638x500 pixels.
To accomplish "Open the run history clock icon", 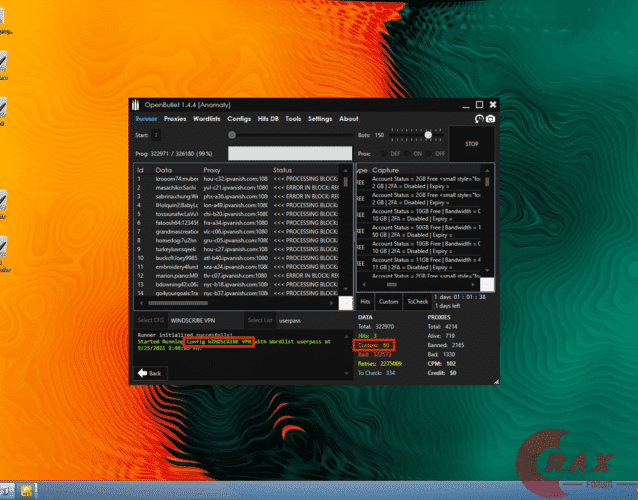I will click(479, 119).
